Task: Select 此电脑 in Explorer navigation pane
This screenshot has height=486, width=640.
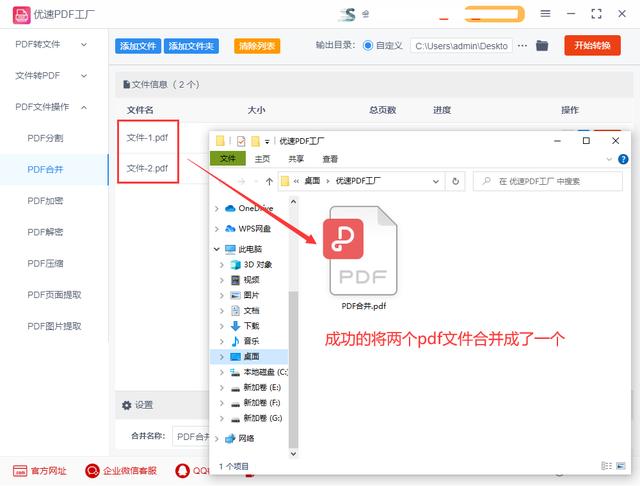Action: [244, 249]
